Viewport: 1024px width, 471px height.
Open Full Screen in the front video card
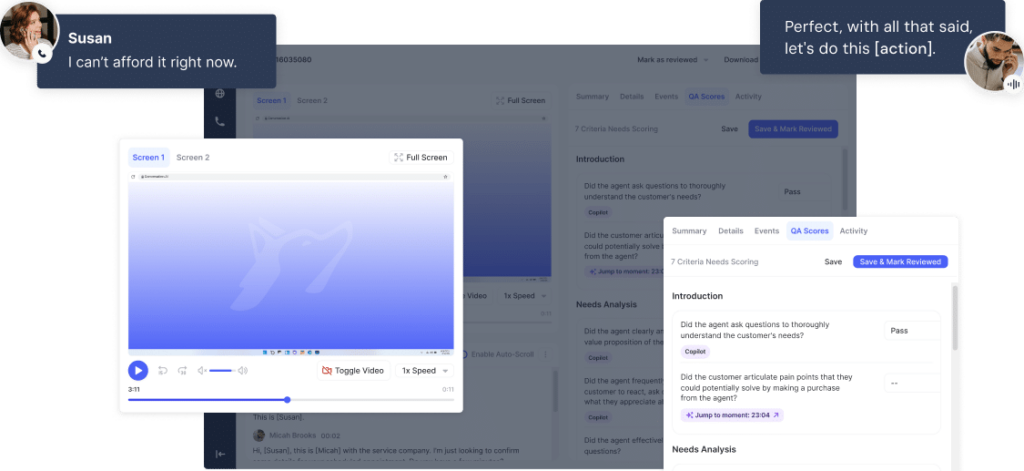(421, 157)
